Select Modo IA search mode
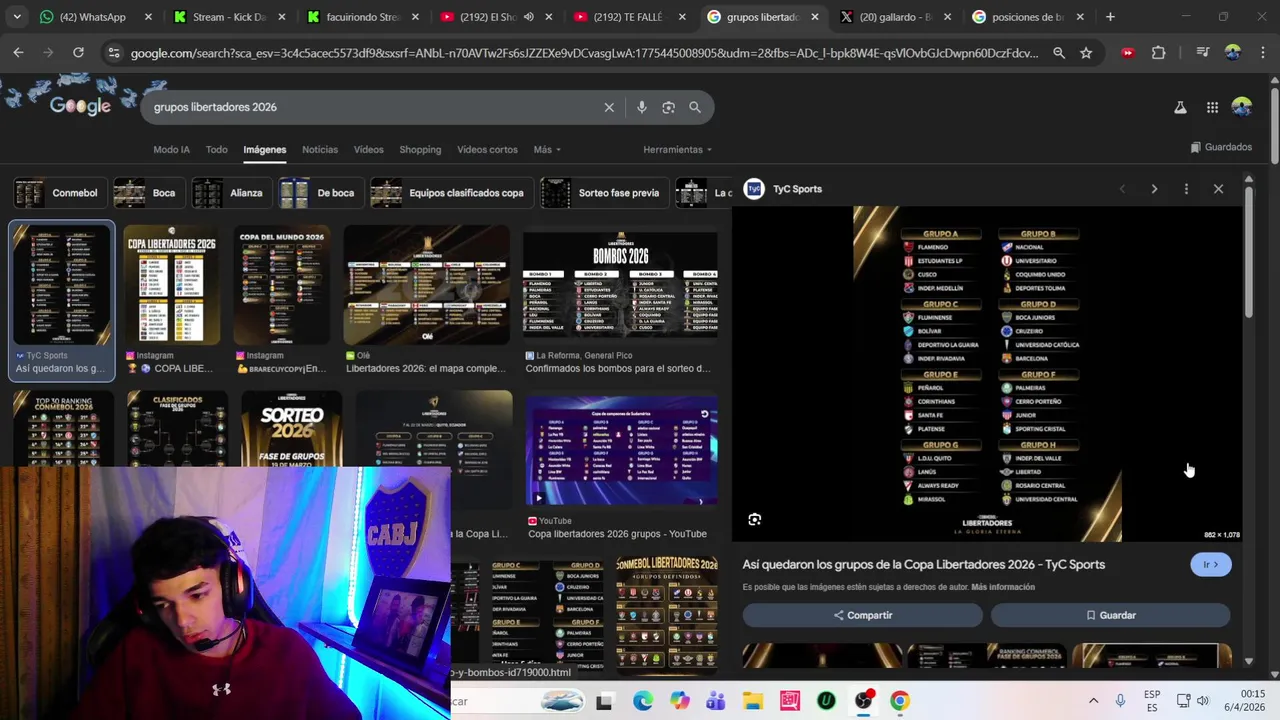Viewport: 1280px width, 720px height. 171,149
